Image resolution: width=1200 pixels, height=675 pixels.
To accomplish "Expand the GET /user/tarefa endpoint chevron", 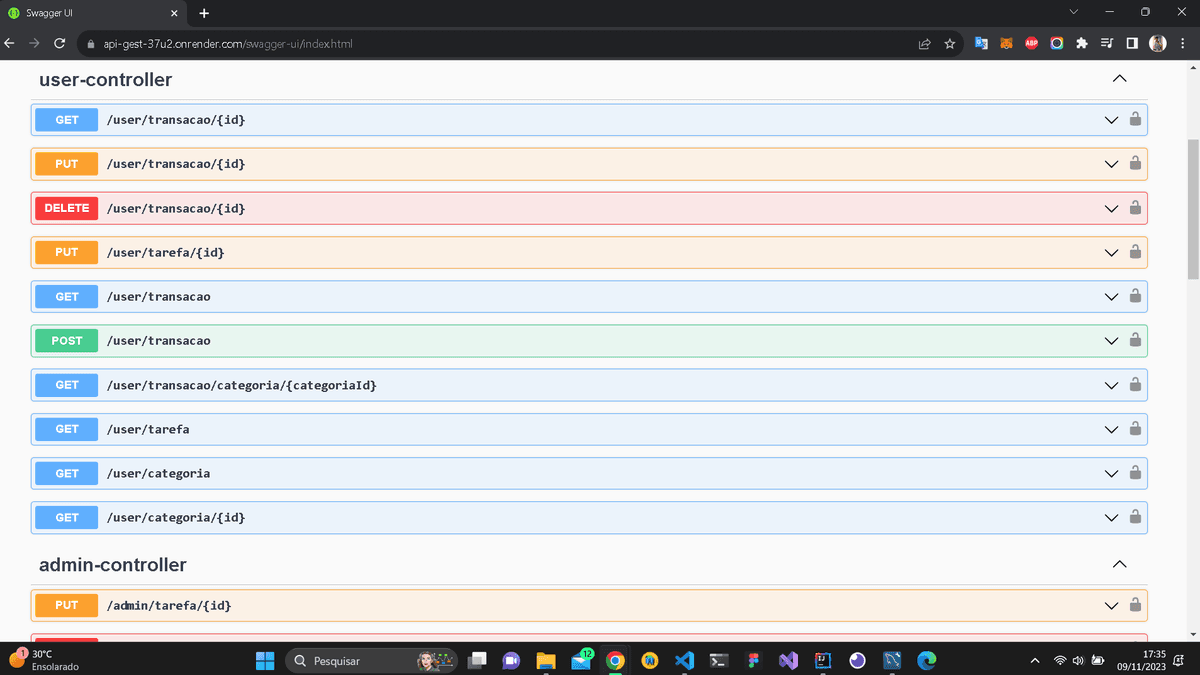I will [x=1110, y=429].
